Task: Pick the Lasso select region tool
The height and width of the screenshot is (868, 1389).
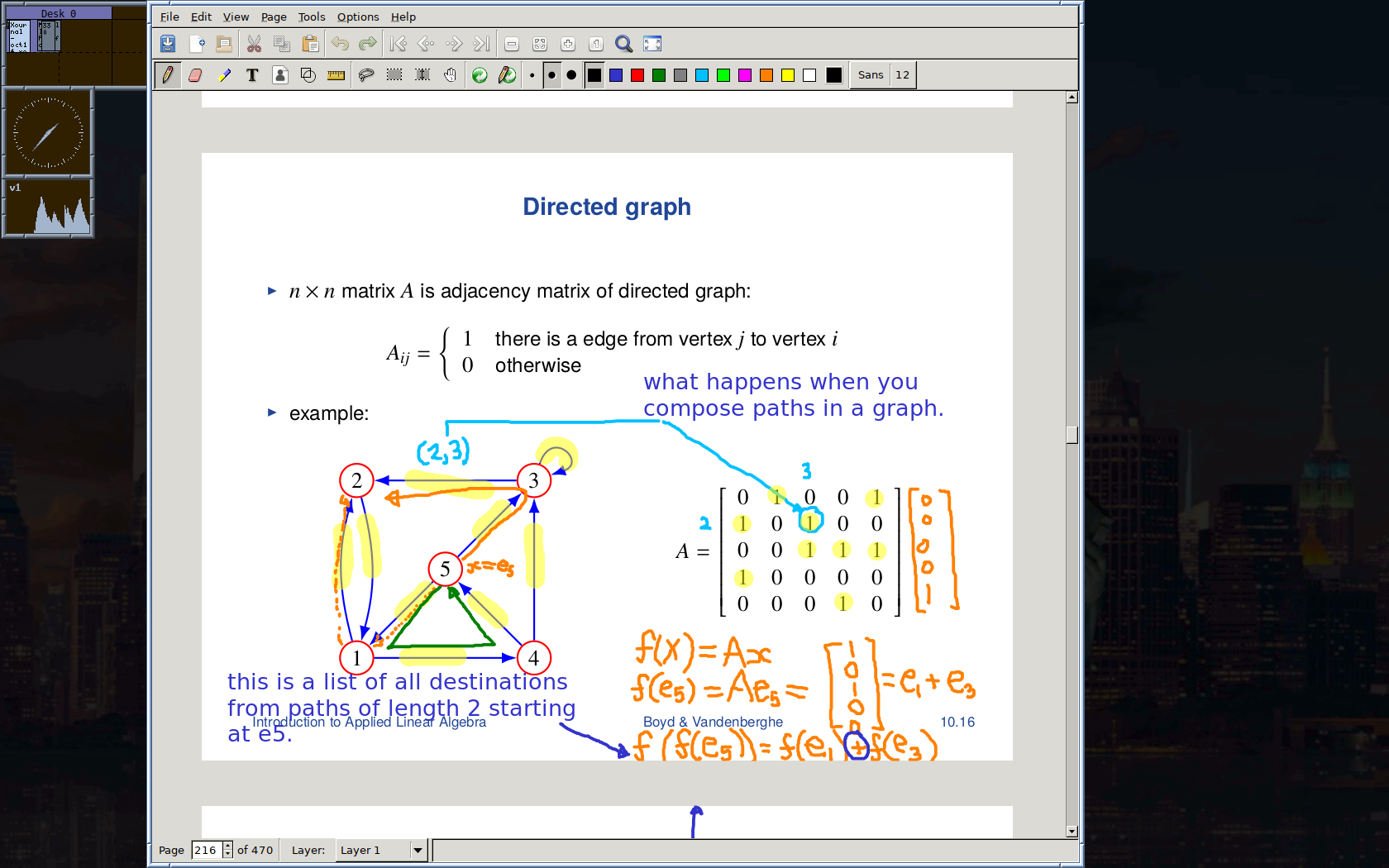Action: tap(365, 75)
